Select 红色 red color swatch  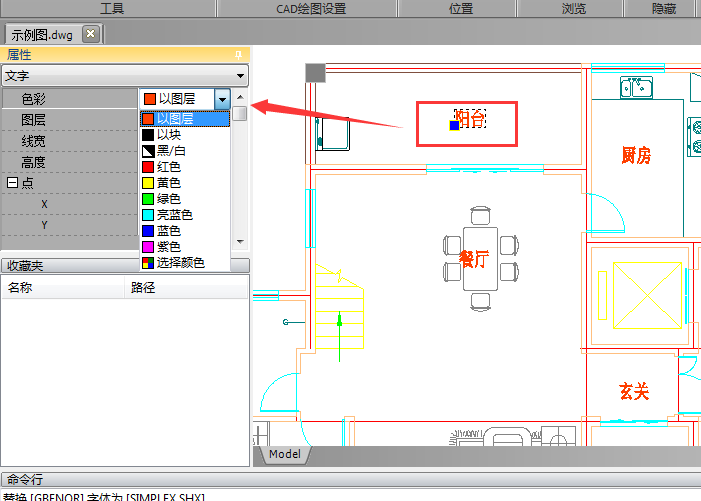coord(168,167)
